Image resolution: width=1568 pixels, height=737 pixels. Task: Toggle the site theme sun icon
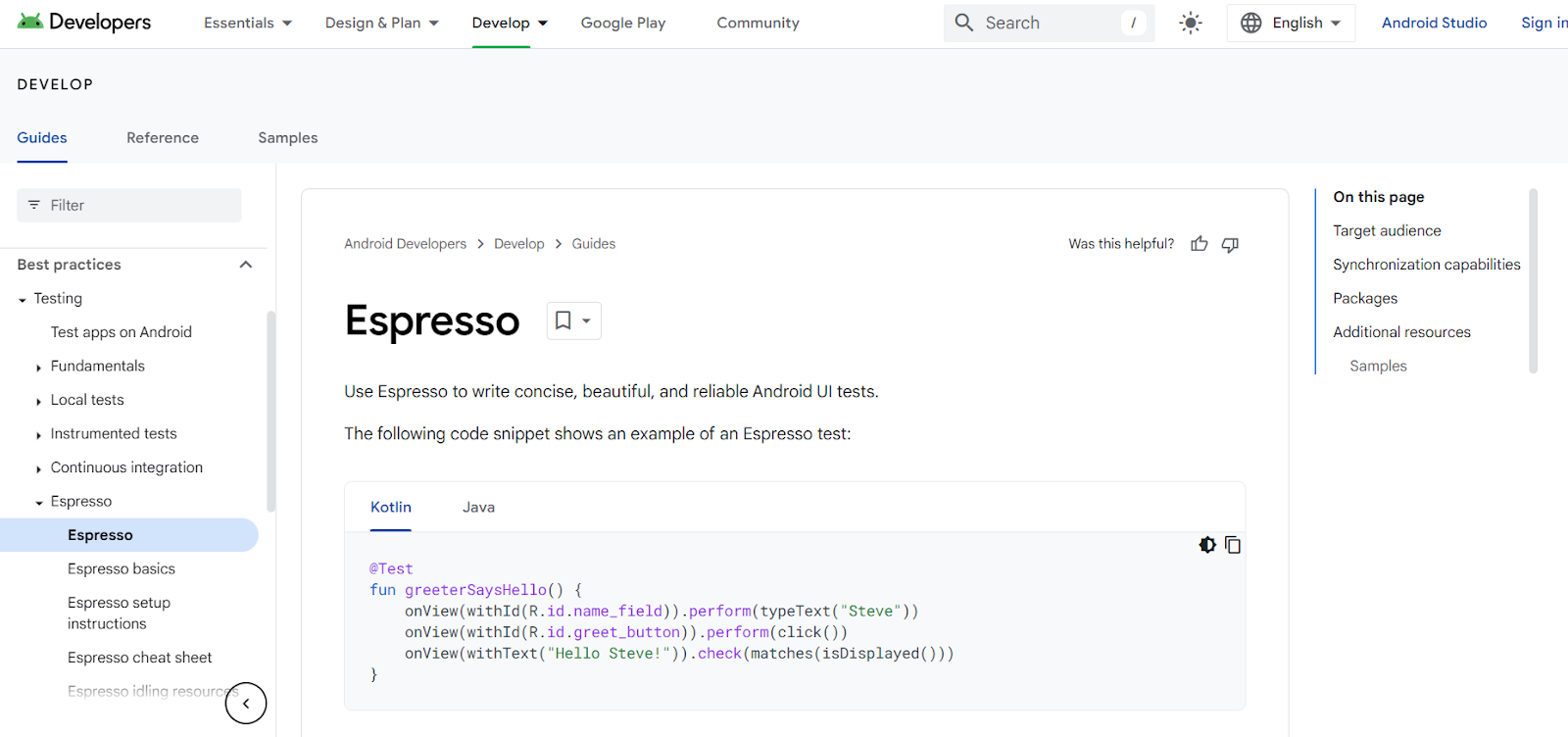tap(1191, 23)
